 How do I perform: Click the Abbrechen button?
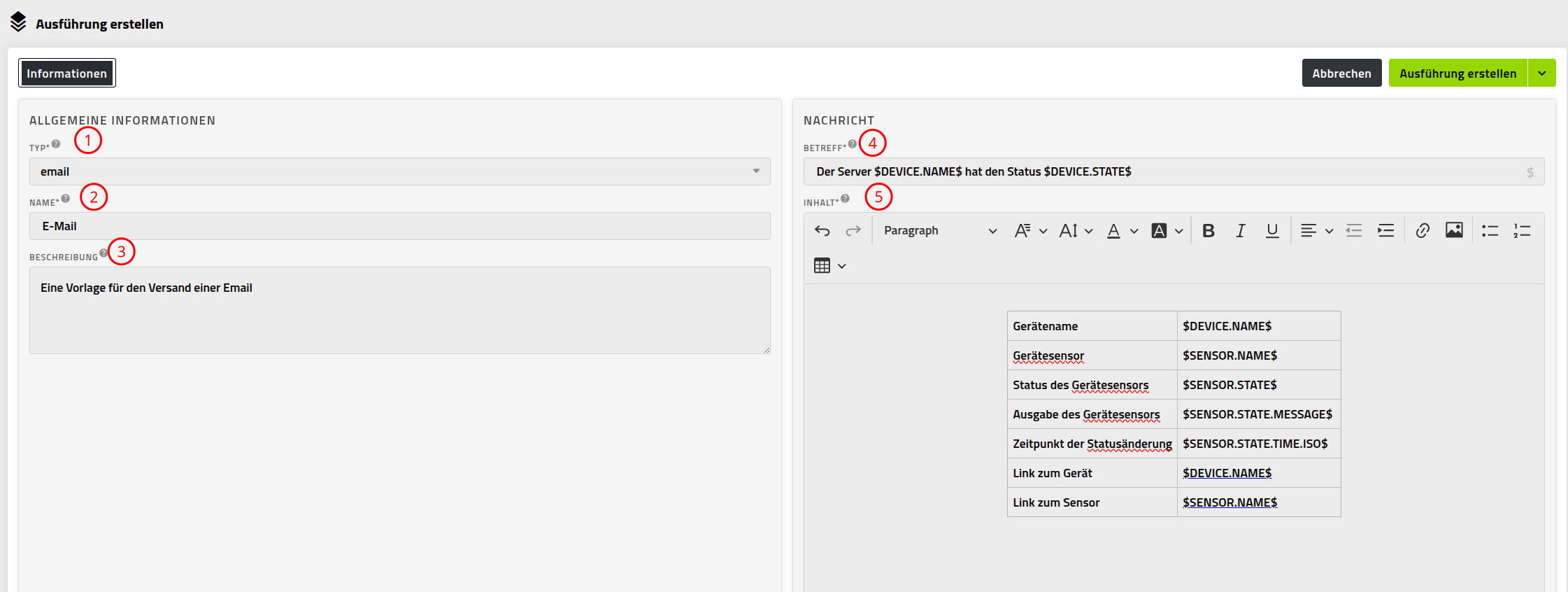click(1341, 73)
